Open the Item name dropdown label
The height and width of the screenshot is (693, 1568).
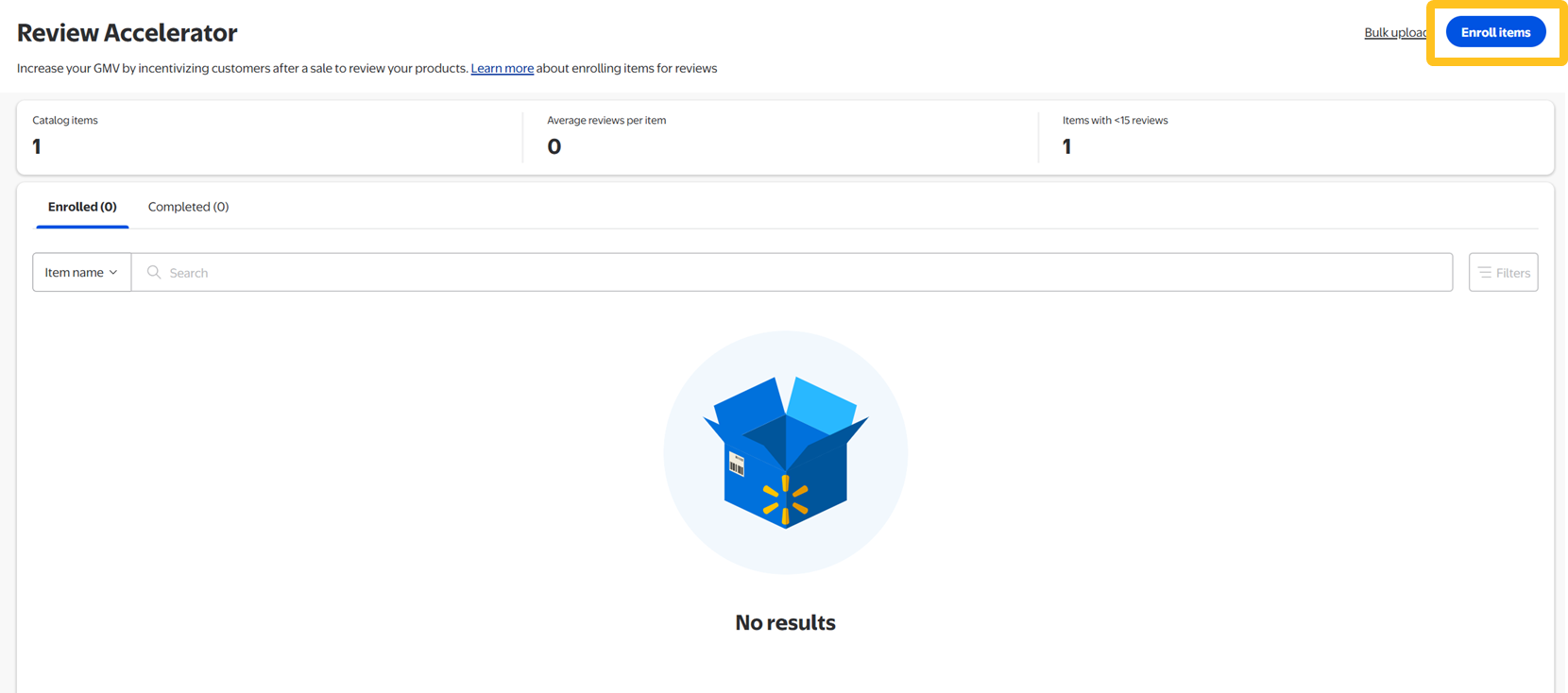[x=74, y=273]
